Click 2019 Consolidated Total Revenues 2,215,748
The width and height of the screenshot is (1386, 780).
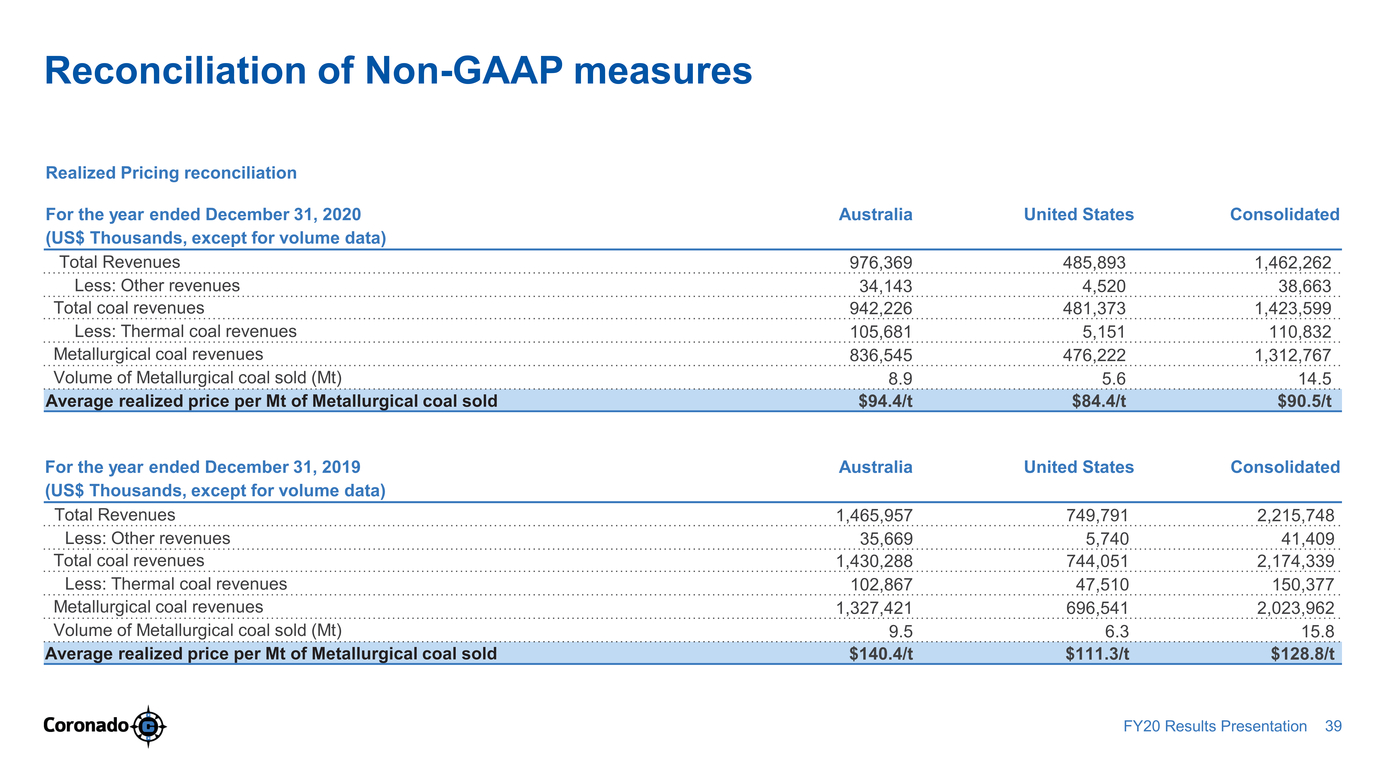1296,516
